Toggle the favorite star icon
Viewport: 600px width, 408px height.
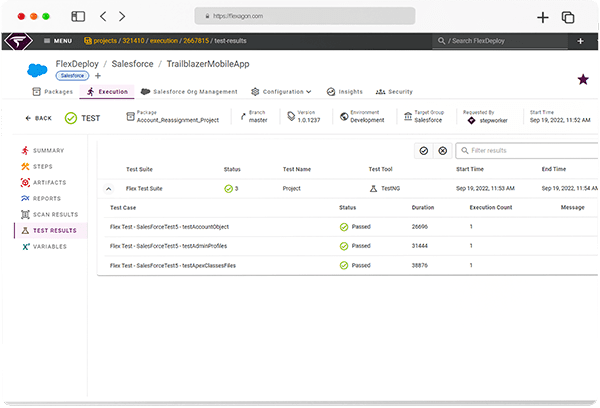click(x=583, y=80)
